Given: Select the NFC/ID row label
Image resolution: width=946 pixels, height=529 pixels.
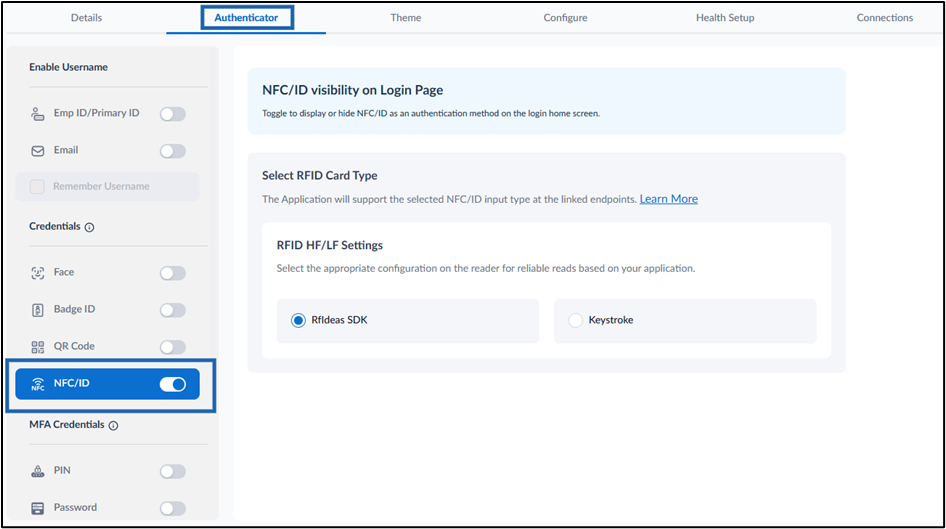Looking at the screenshot, I should pos(71,383).
